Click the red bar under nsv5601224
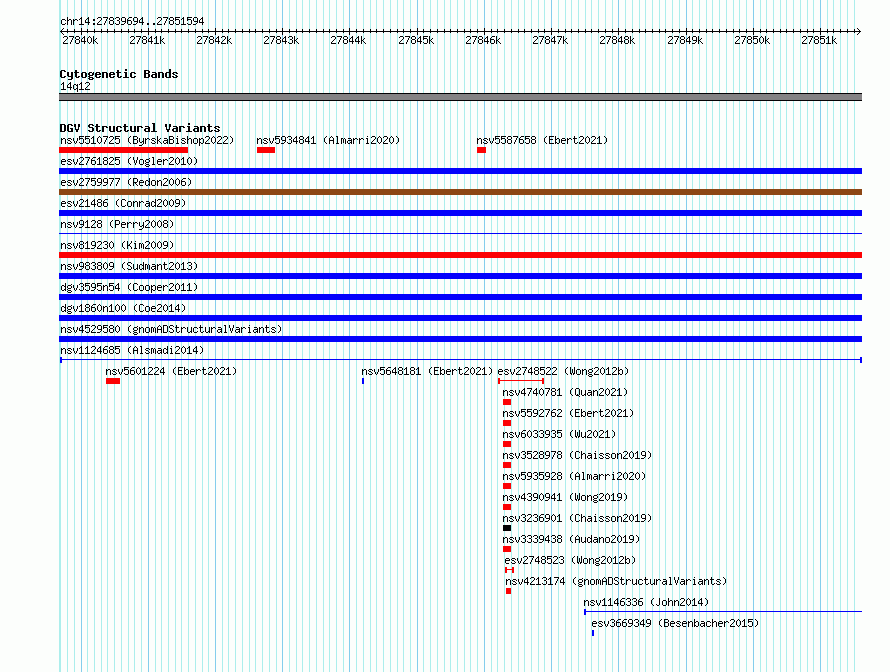This screenshot has height=672, width=890. click(x=113, y=381)
